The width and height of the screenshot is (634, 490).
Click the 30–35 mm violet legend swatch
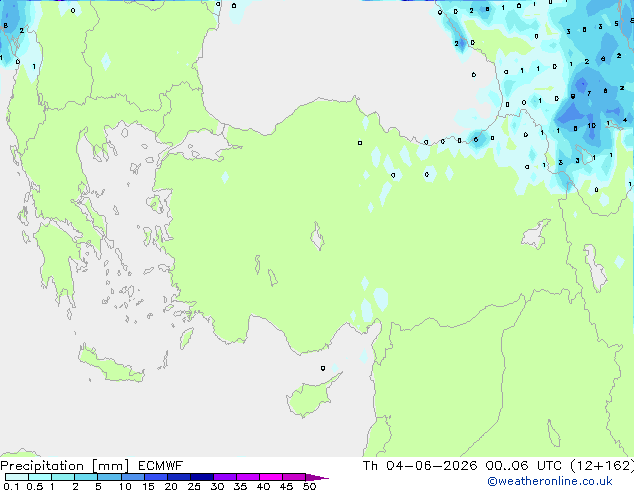click(x=224, y=477)
